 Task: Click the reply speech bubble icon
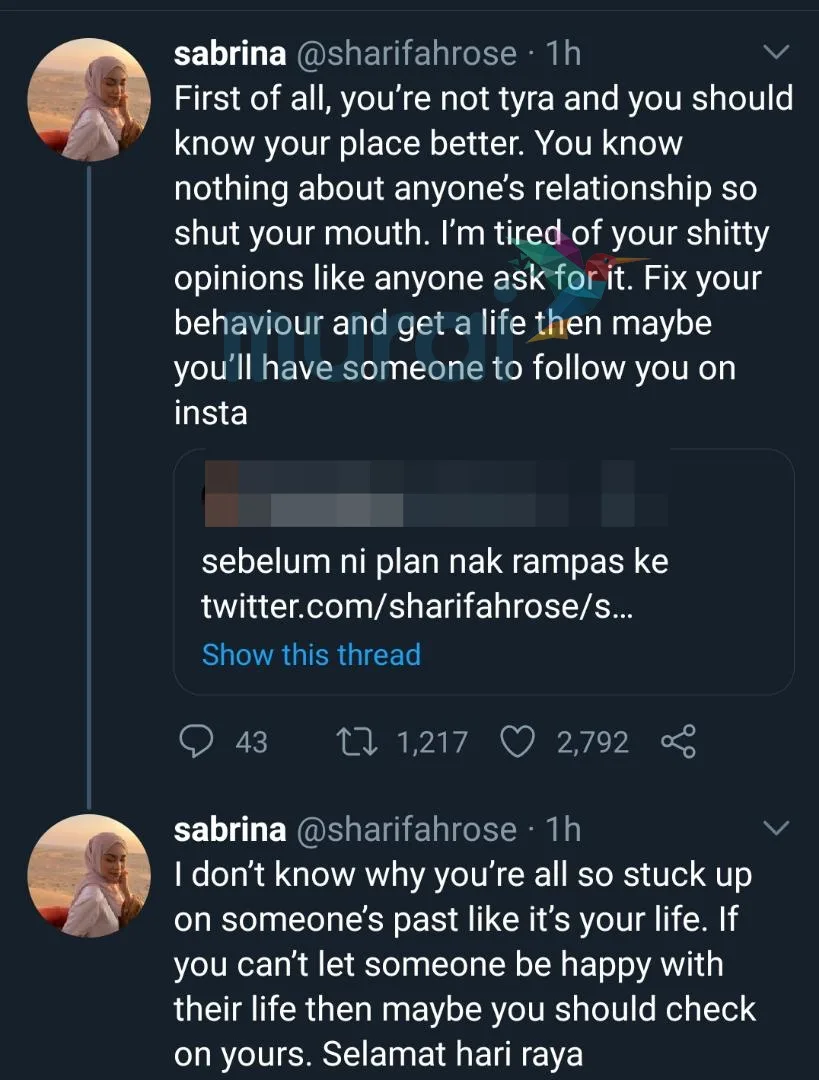(196, 742)
